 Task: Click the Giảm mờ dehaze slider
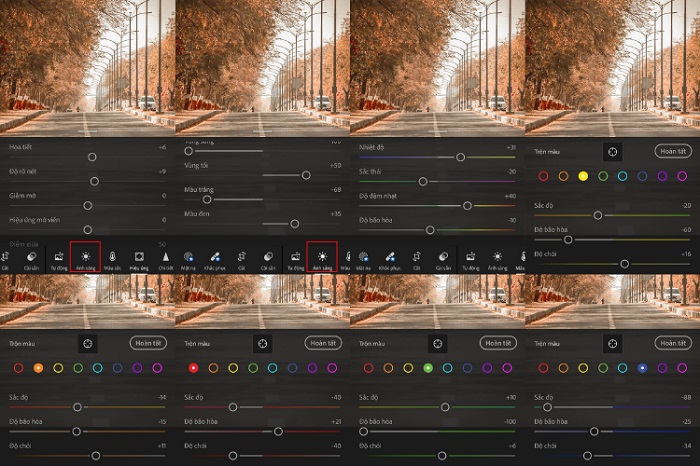click(x=88, y=205)
